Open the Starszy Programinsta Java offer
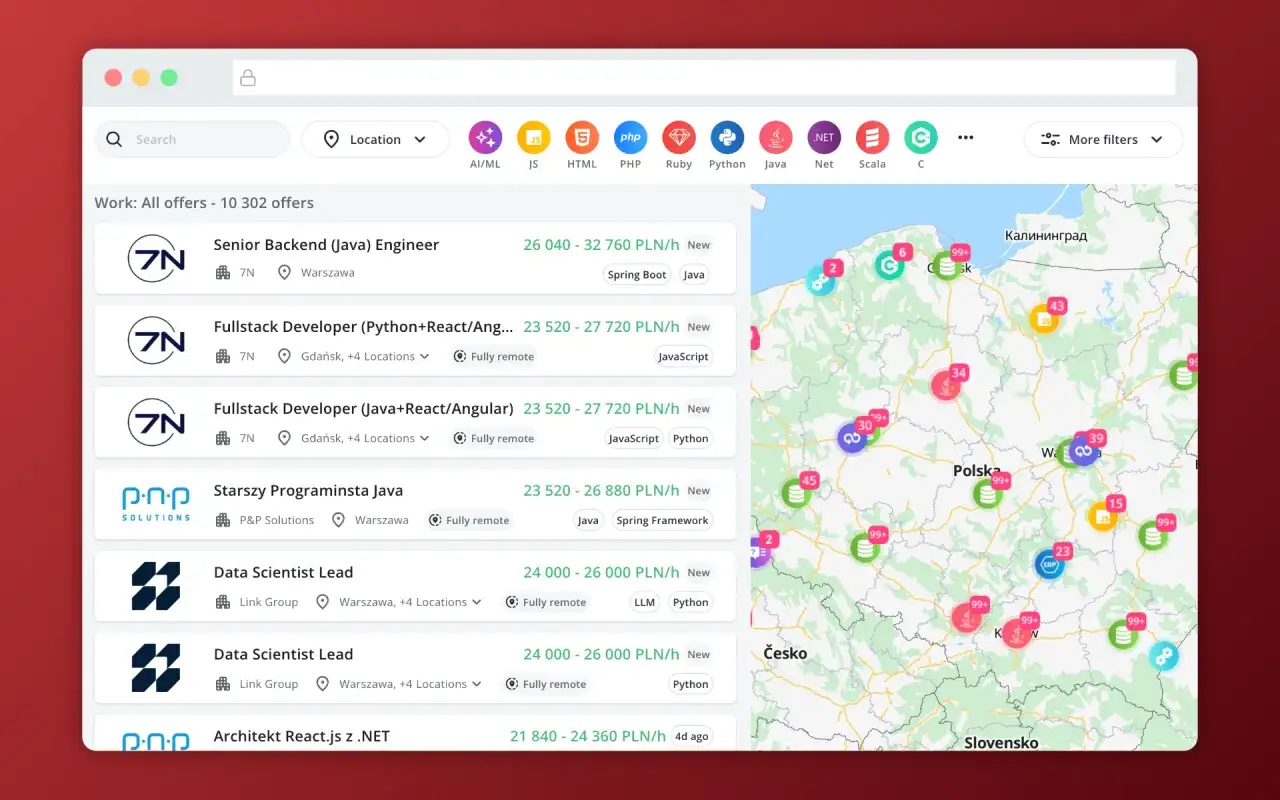The height and width of the screenshot is (800, 1280). coord(308,490)
